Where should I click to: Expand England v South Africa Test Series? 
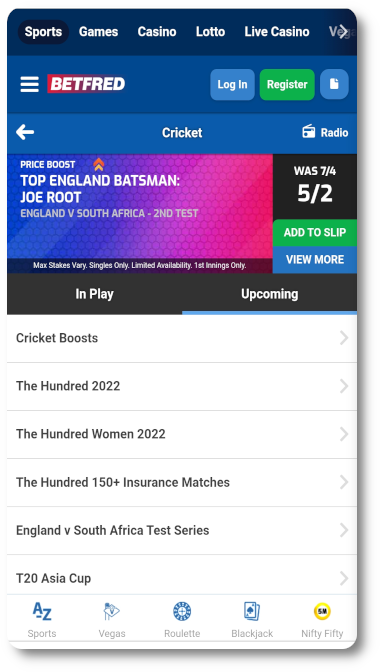(x=182, y=531)
